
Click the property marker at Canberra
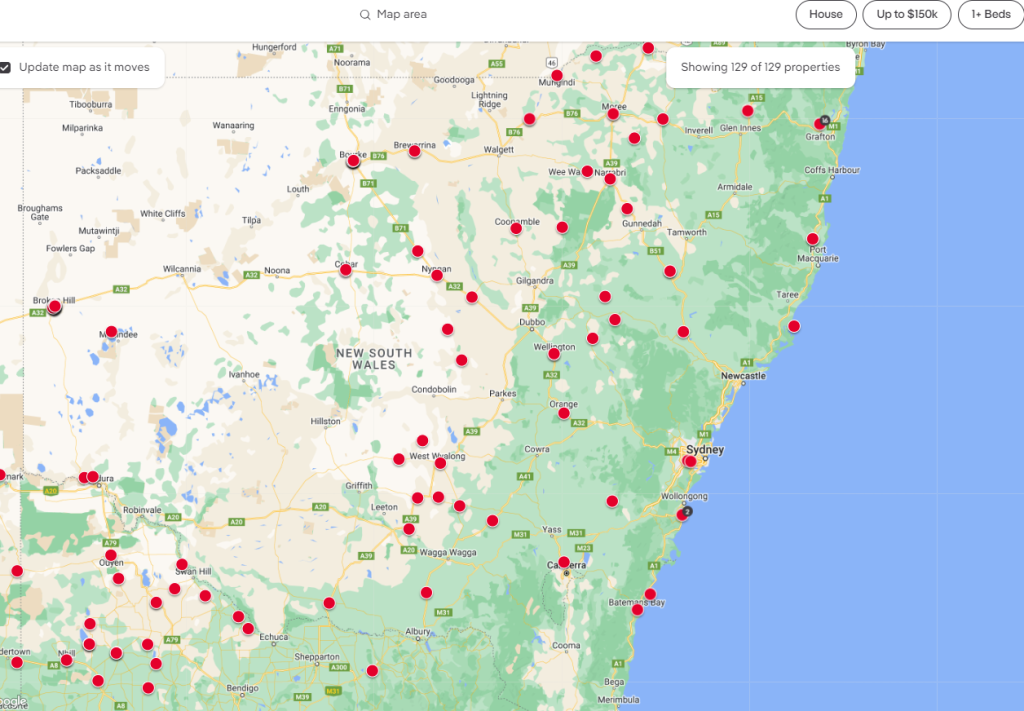[564, 561]
